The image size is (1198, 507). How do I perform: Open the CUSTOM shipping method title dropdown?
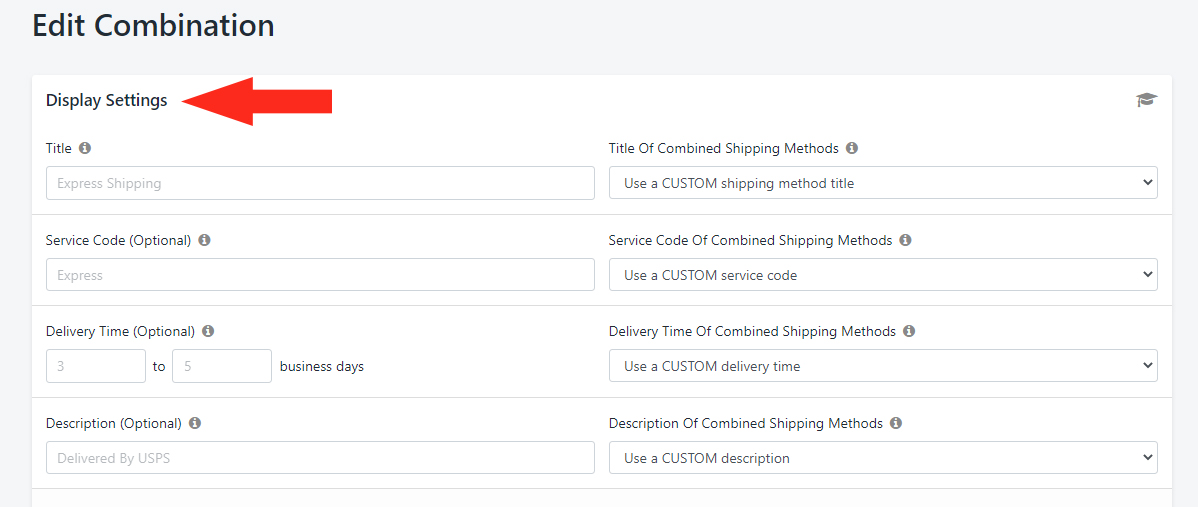[883, 183]
